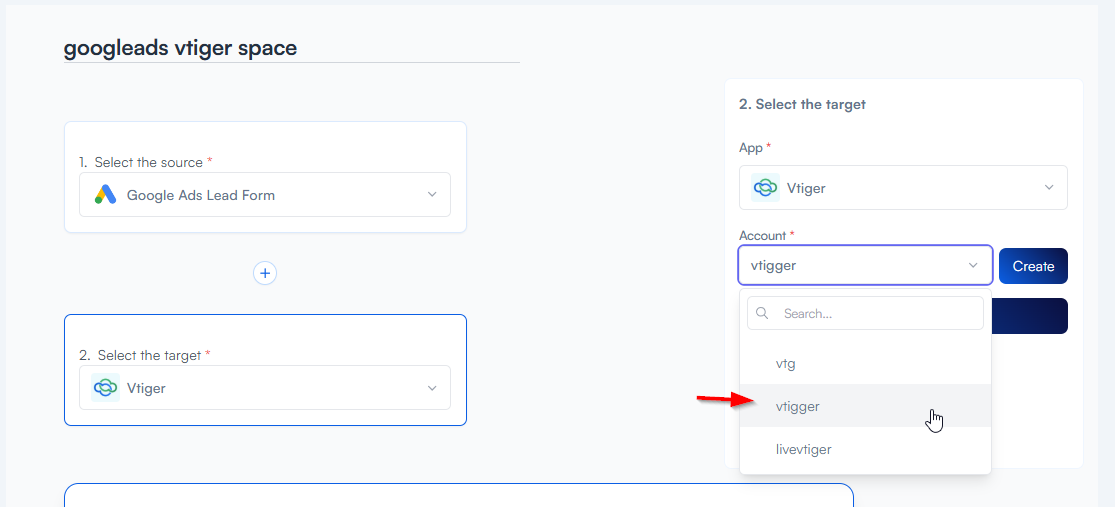Add a step with the plus icon

pyautogui.click(x=265, y=273)
